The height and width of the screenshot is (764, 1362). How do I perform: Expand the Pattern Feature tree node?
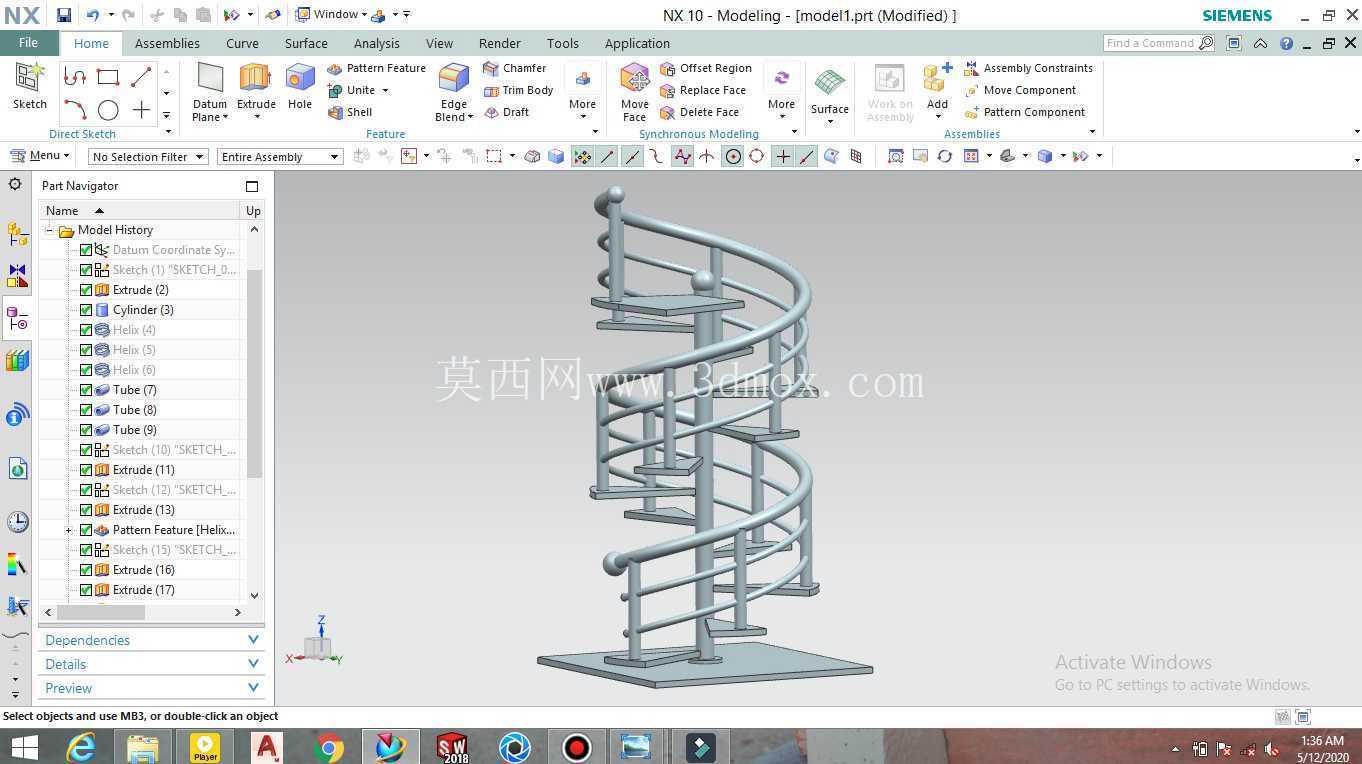pyautogui.click(x=68, y=530)
